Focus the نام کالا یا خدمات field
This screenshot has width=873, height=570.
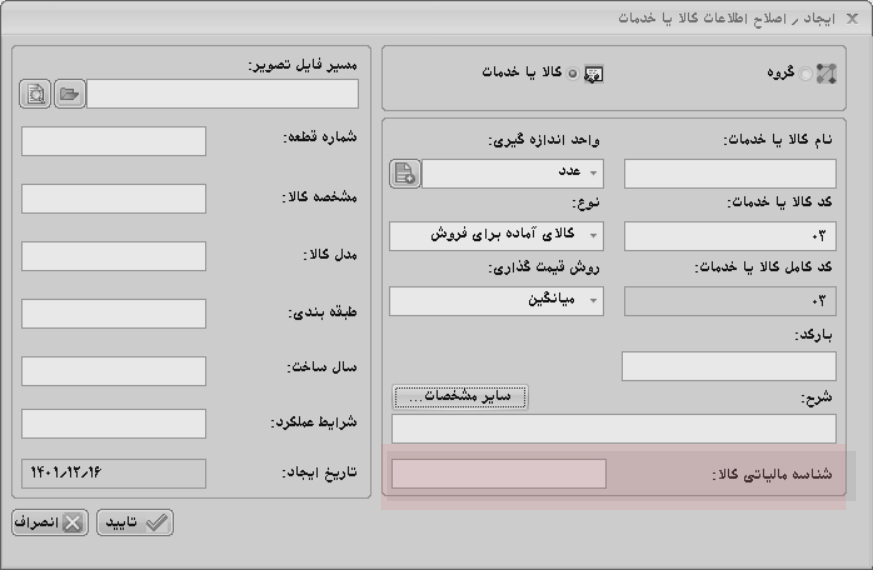click(x=730, y=173)
